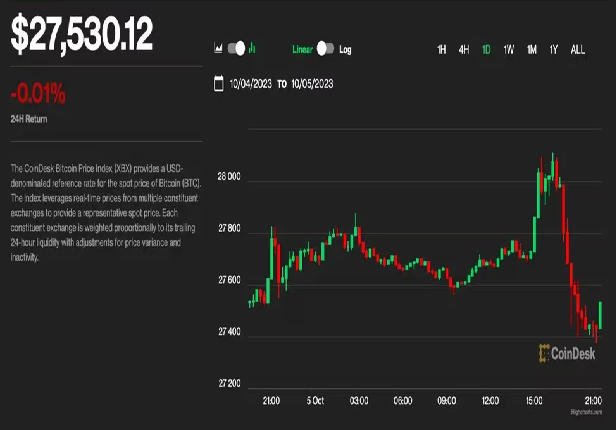This screenshot has height=430, width=616.
Task: Select the Log scale label
Action: (346, 48)
